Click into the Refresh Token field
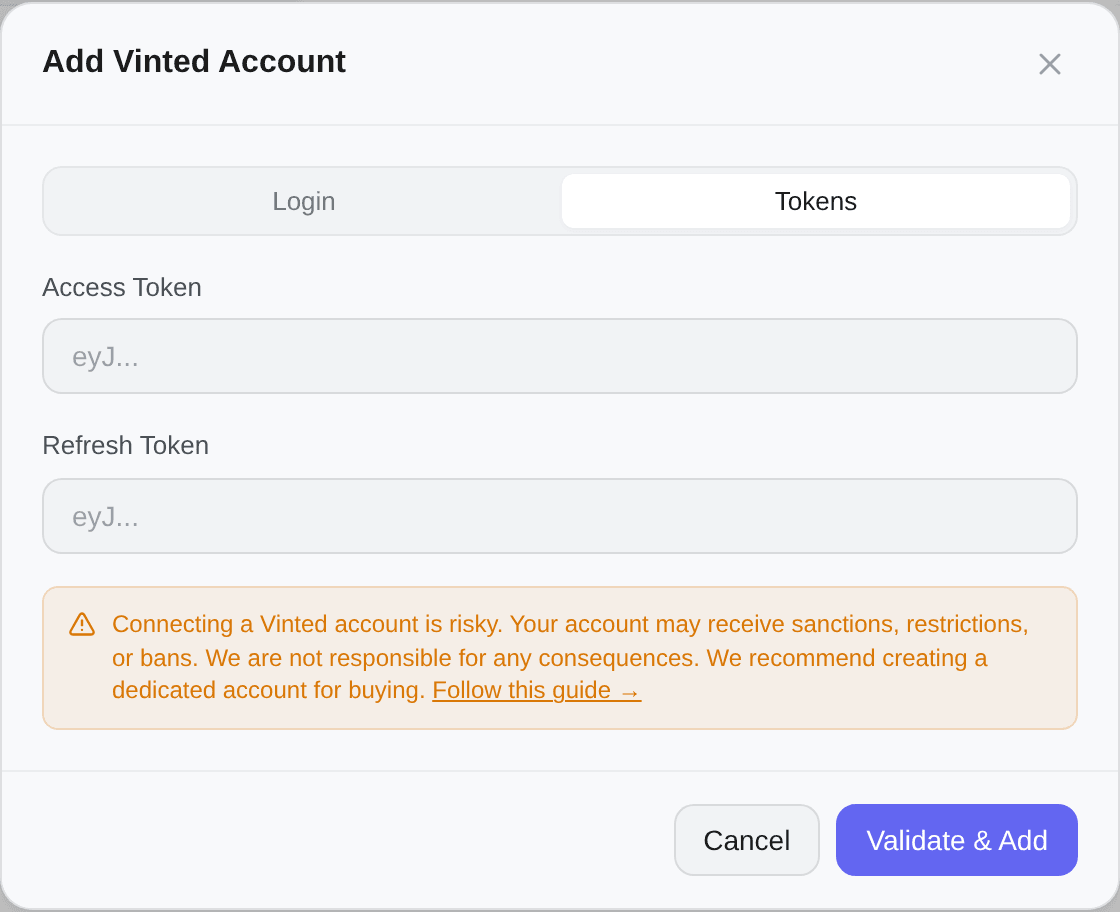1120x912 pixels. (x=560, y=516)
